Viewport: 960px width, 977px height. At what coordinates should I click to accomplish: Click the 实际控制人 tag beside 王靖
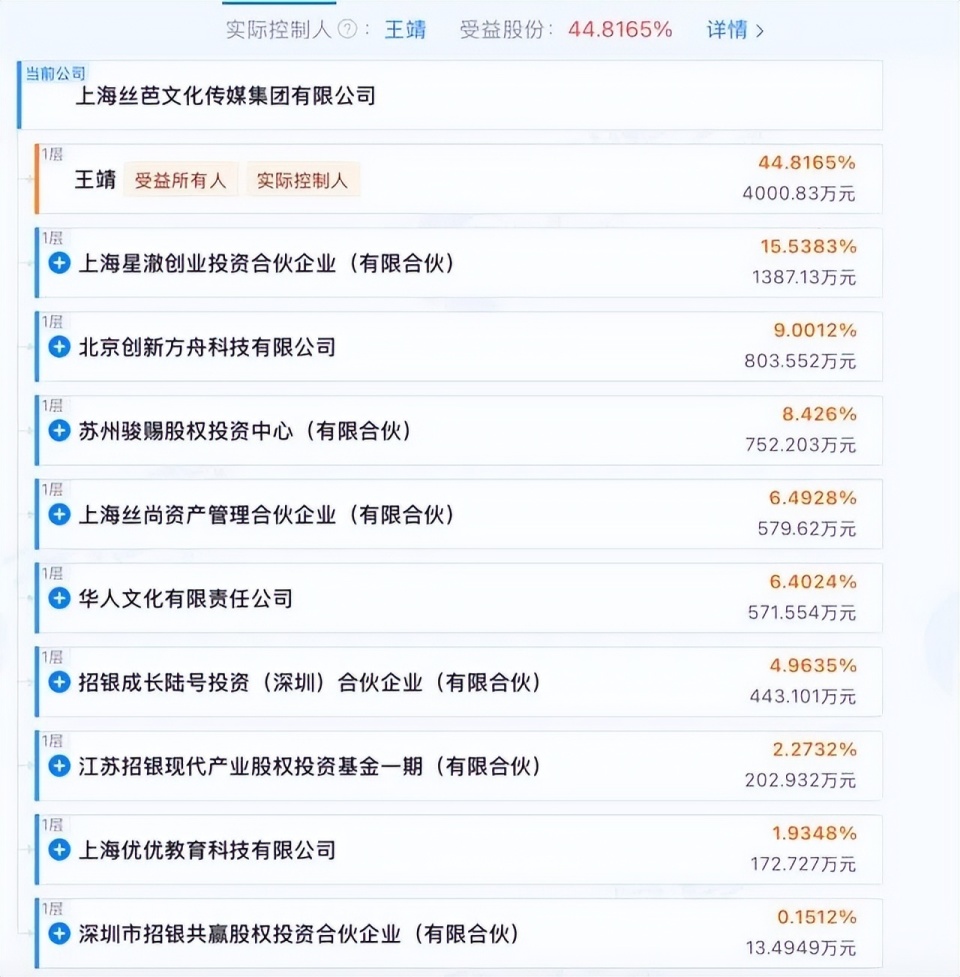pyautogui.click(x=300, y=180)
